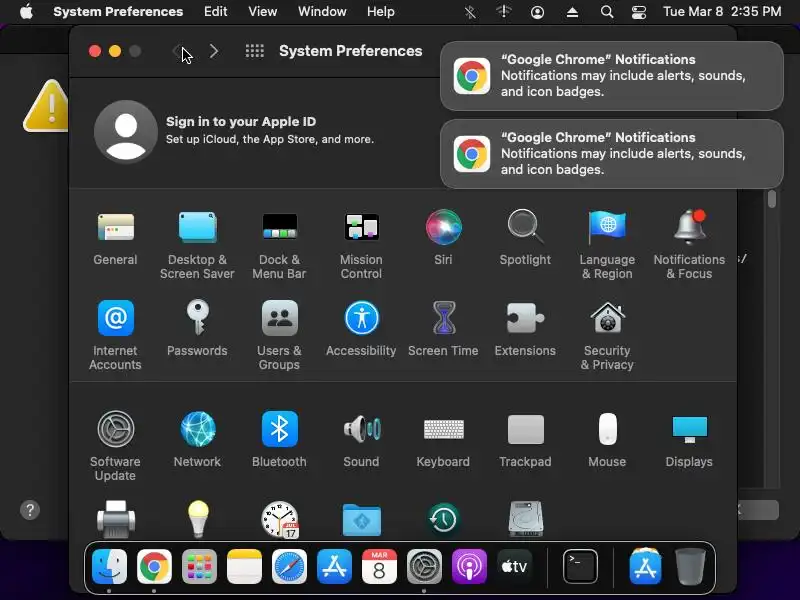800x600 pixels.
Task: Open Screen Time preferences
Action: click(x=443, y=329)
